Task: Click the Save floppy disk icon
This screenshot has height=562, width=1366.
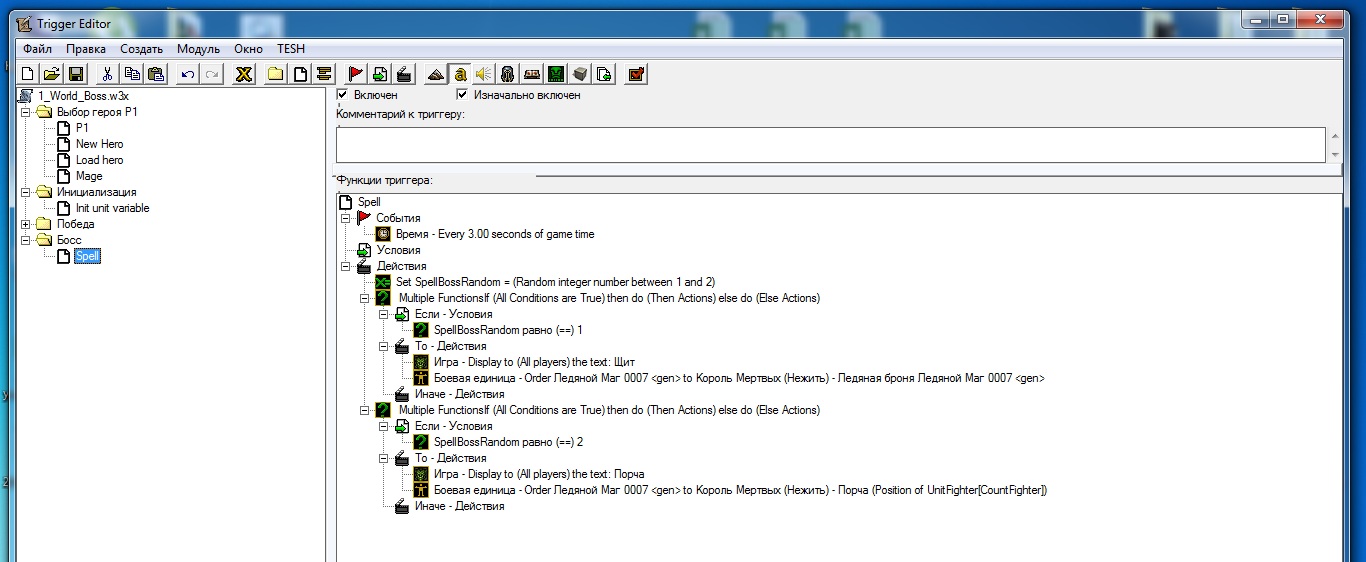Action: click(76, 73)
